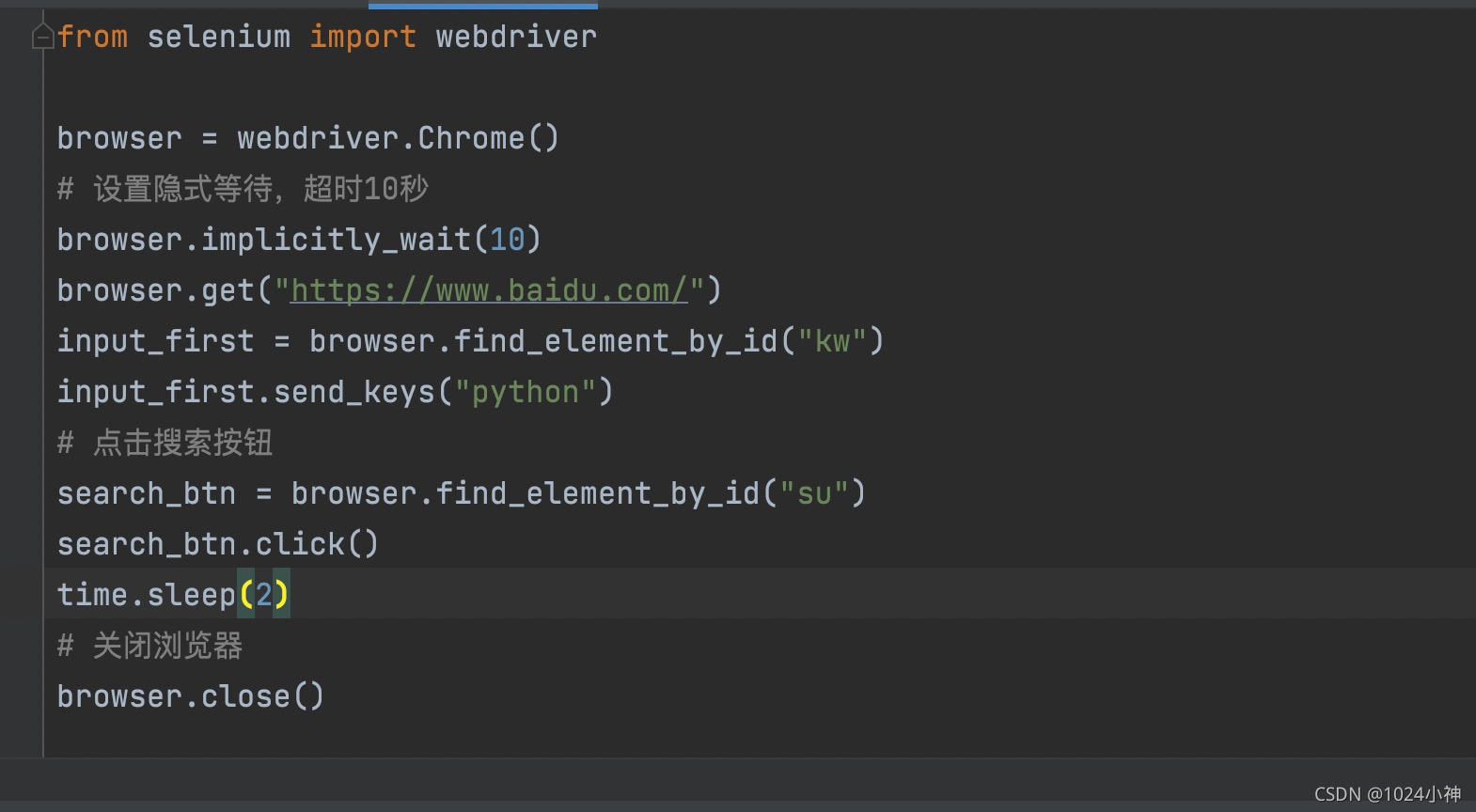1476x812 pixels.
Task: Click the number 2 inside sleep parentheses
Action: [264, 595]
